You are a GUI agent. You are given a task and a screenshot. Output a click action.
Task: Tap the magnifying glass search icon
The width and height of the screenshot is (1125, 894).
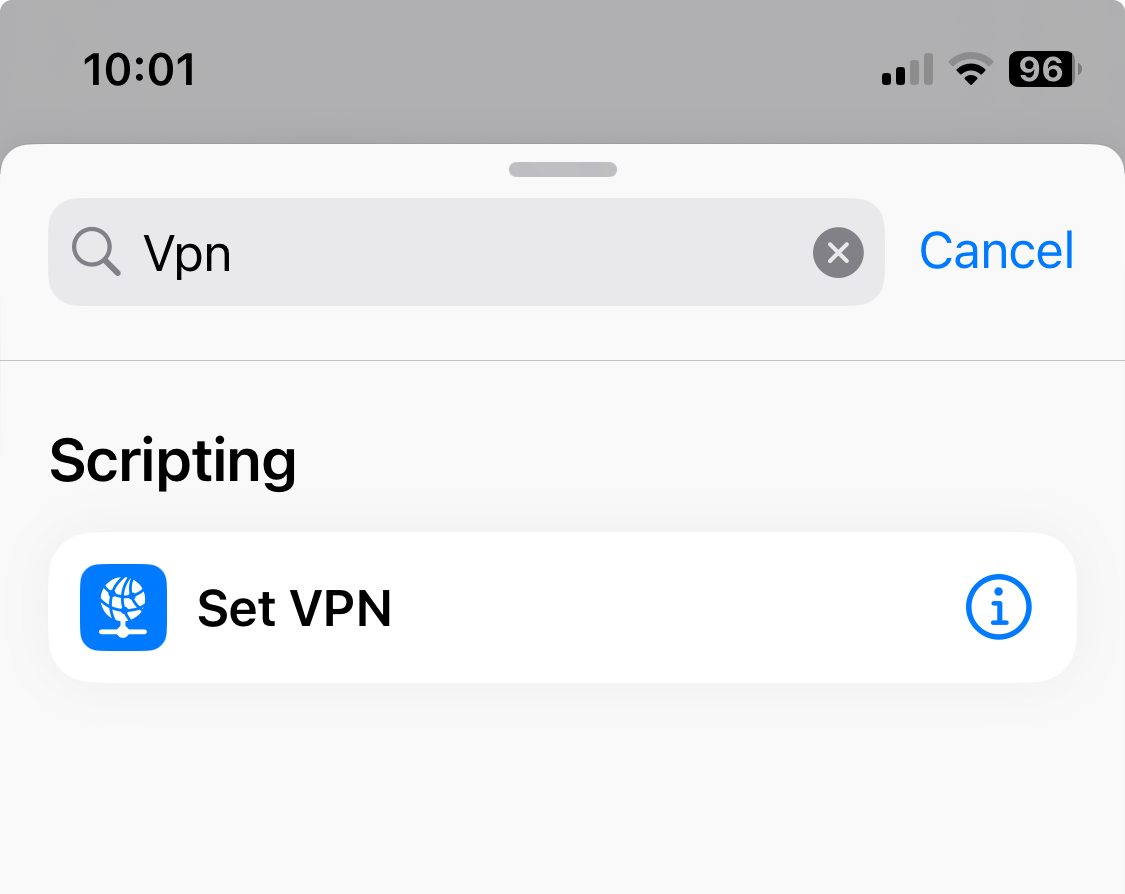(96, 252)
